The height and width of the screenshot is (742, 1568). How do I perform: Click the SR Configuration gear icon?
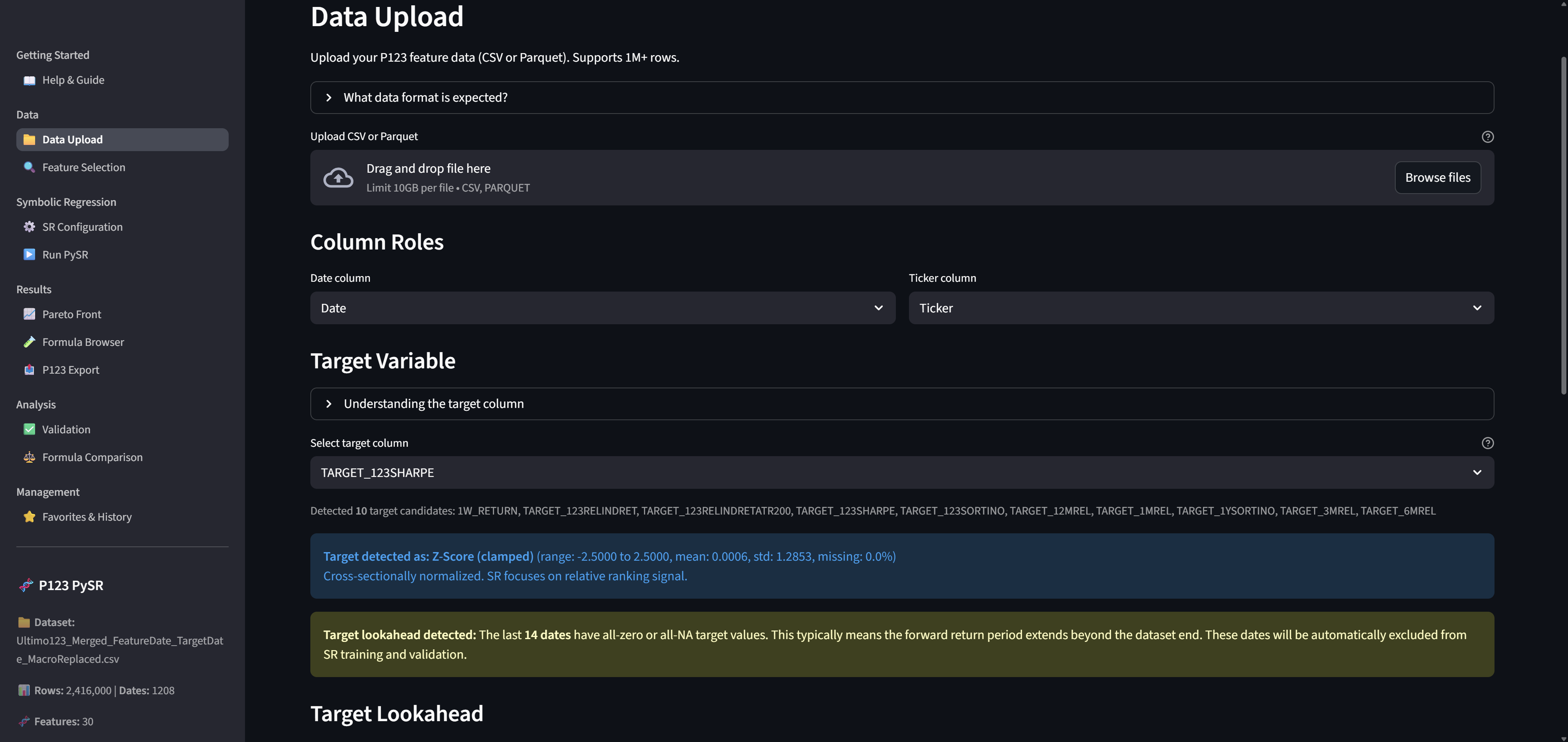pyautogui.click(x=29, y=227)
